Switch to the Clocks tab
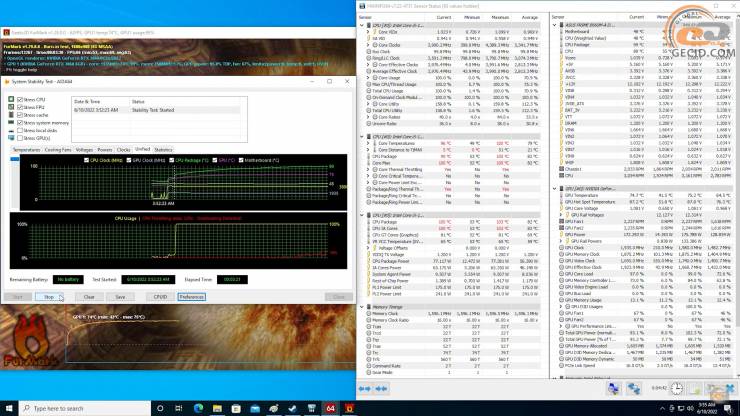The image size is (740, 416). click(x=123, y=149)
